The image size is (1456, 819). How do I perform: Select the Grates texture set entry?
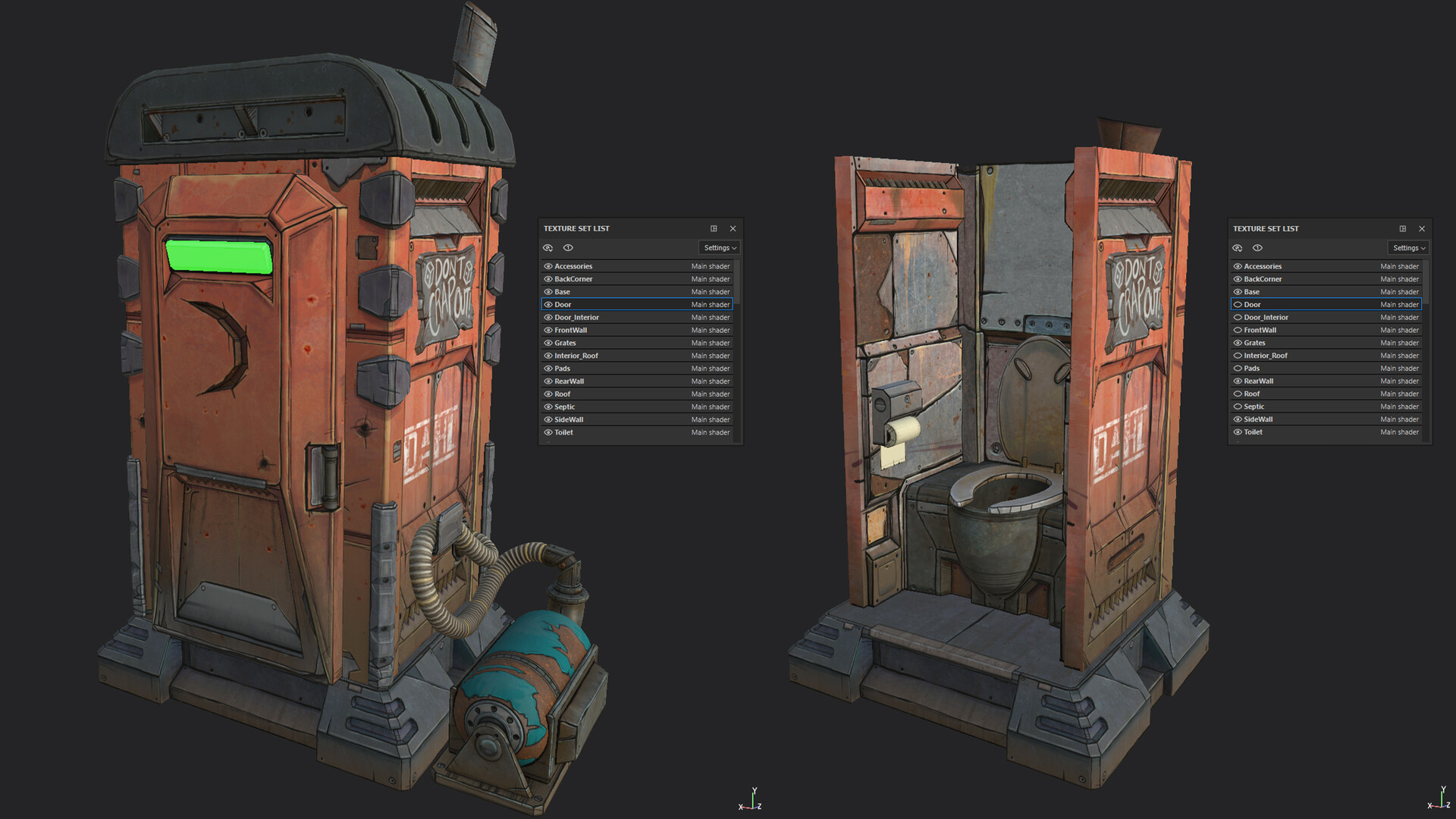coord(607,343)
